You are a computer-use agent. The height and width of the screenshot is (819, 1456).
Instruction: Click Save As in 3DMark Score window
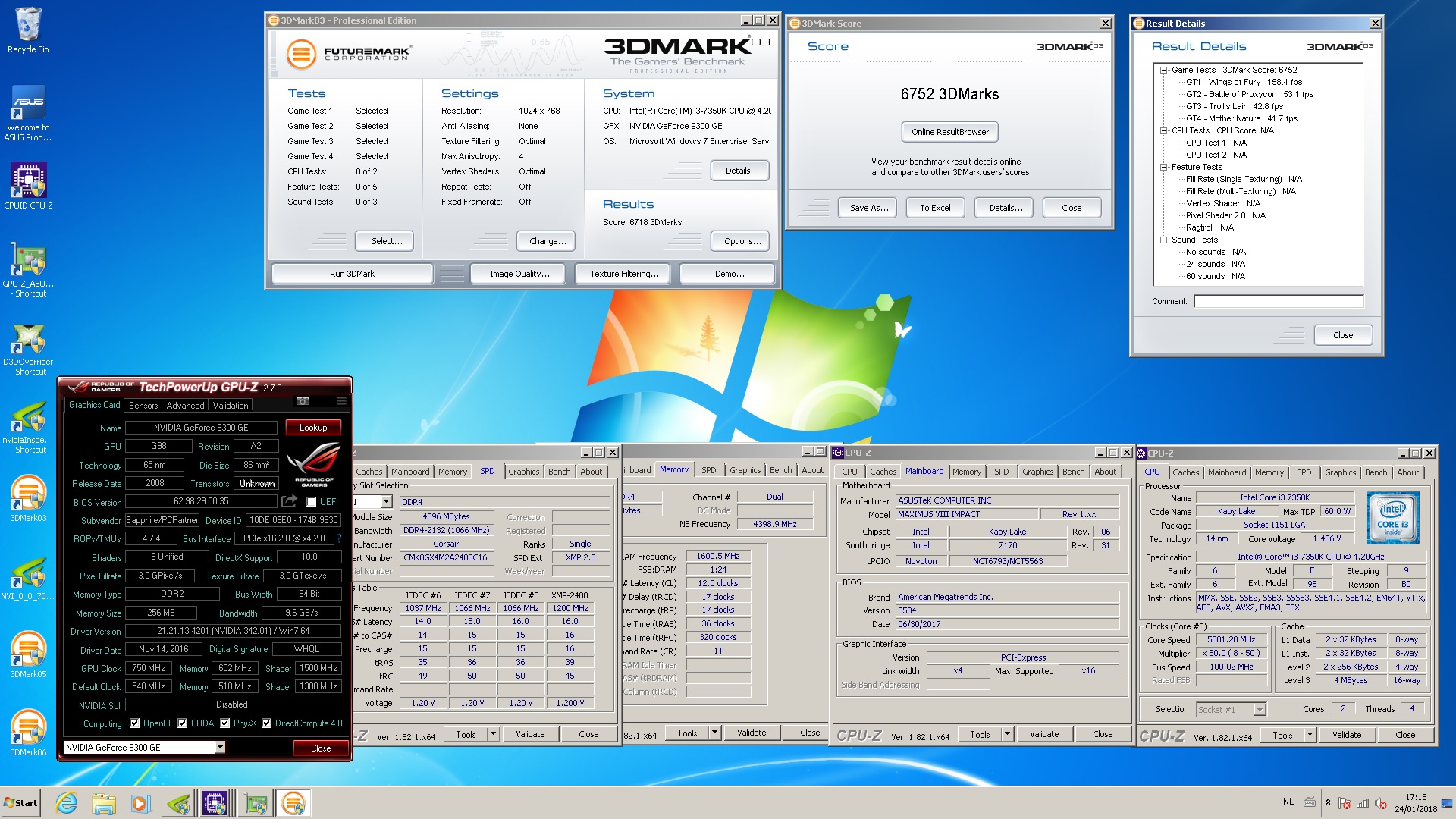point(868,208)
